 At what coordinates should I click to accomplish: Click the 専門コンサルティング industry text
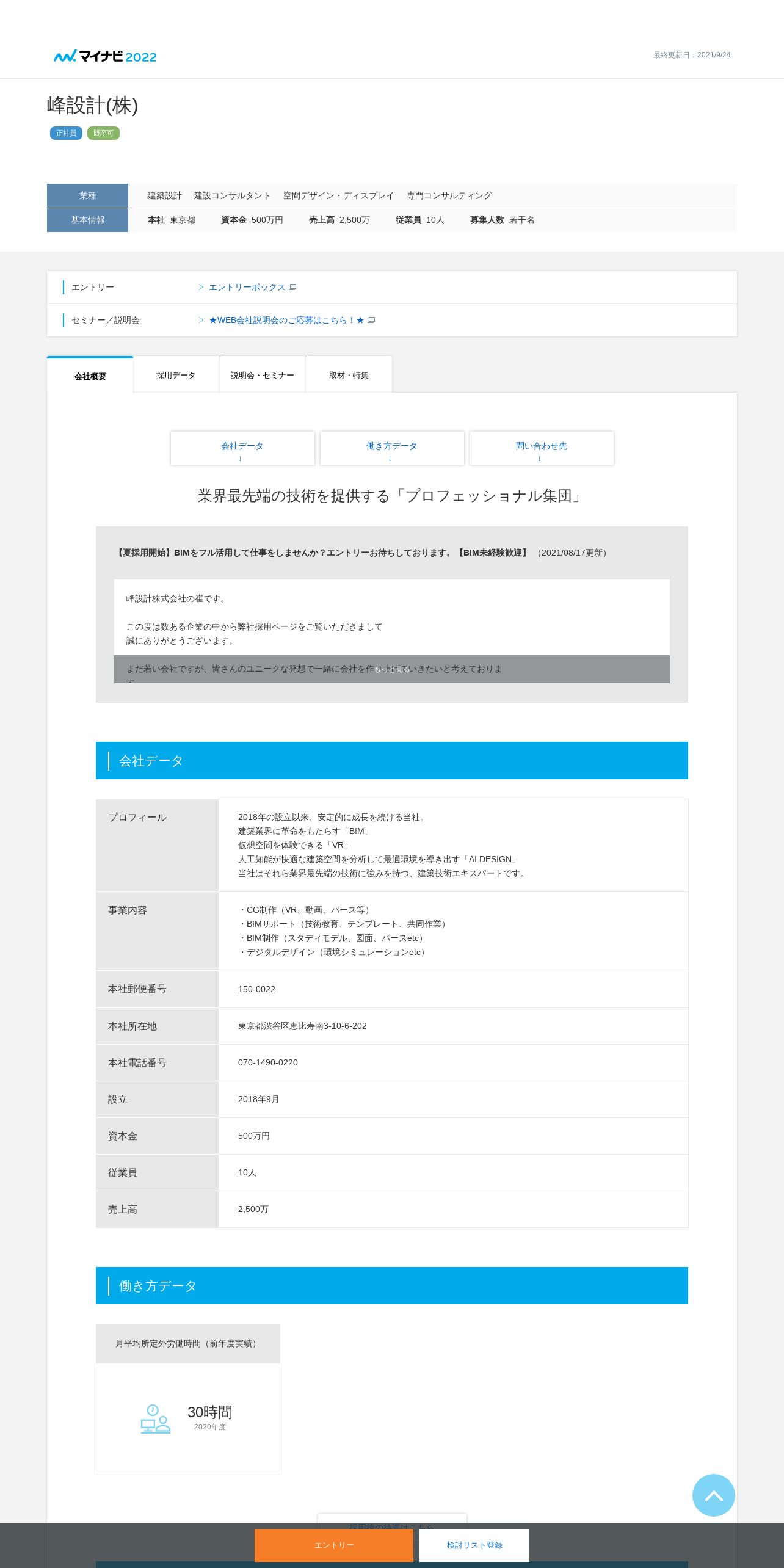coord(449,195)
